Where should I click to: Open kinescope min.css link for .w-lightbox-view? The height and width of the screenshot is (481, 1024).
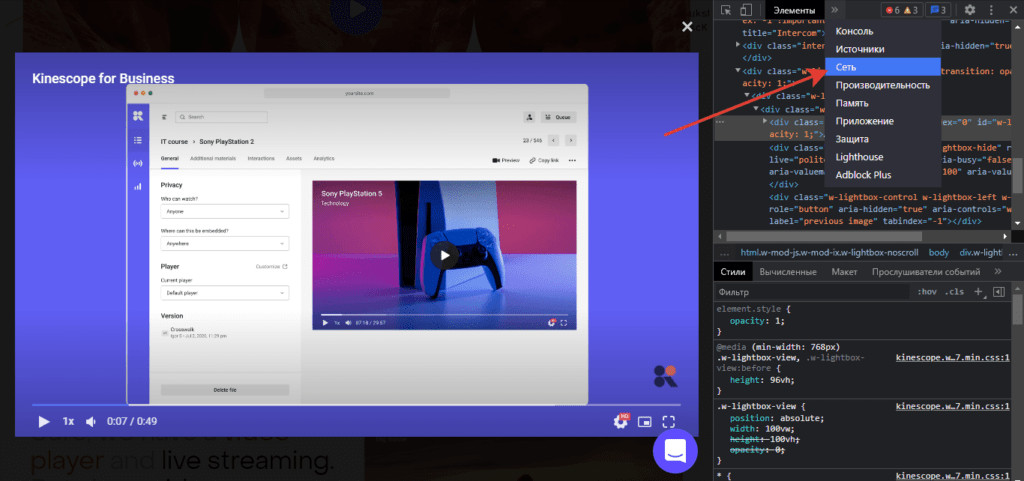click(x=953, y=407)
